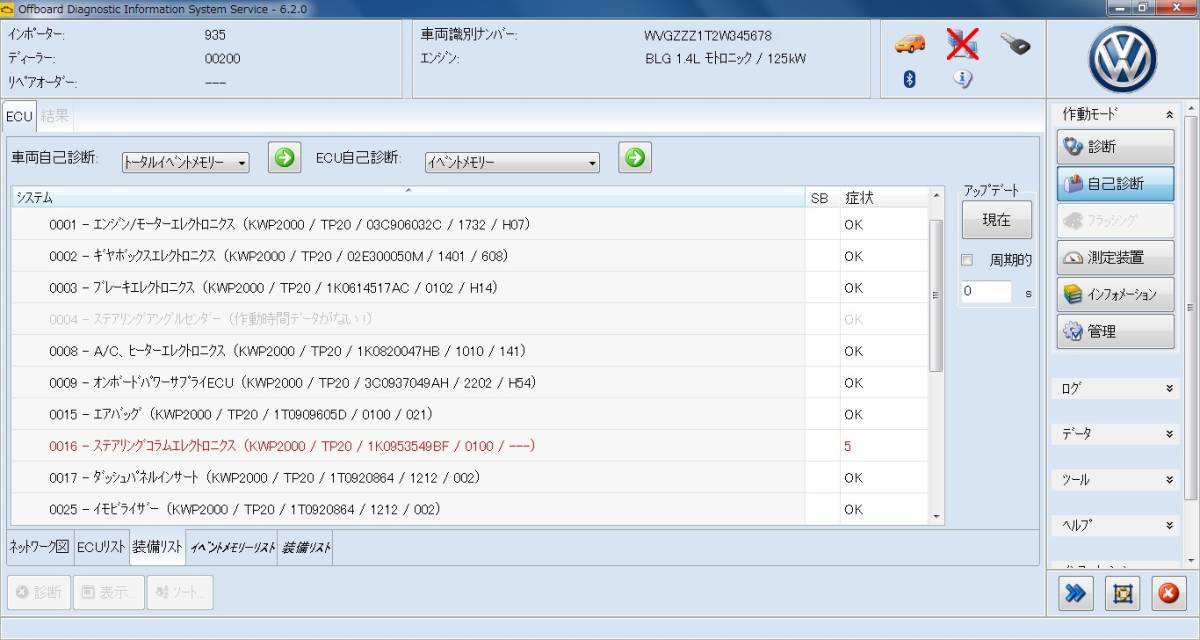Screen dimensions: 1200x640
Task: Click the information bubble icon in header
Action: point(963,79)
